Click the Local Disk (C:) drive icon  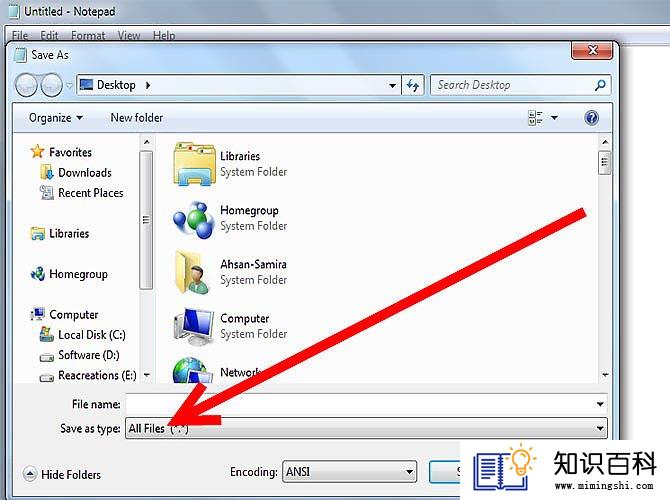tap(47, 335)
